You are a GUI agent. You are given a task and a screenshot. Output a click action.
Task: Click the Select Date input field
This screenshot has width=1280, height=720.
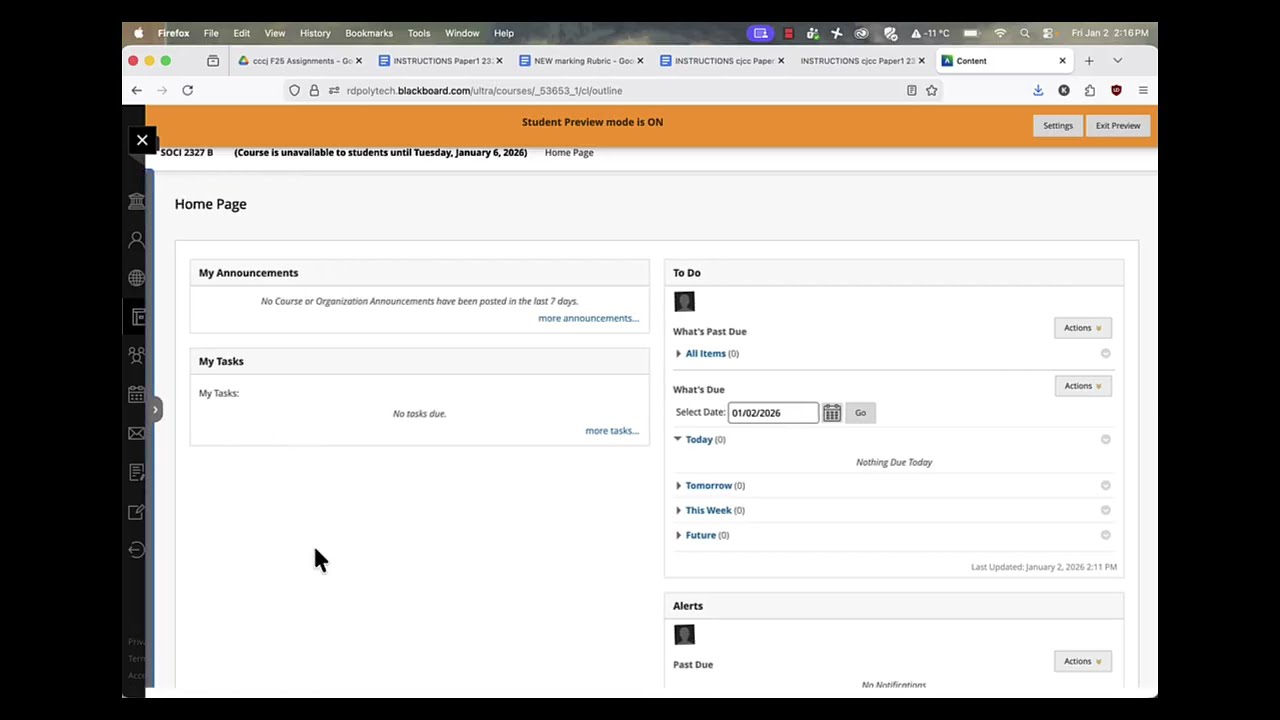[x=773, y=413]
